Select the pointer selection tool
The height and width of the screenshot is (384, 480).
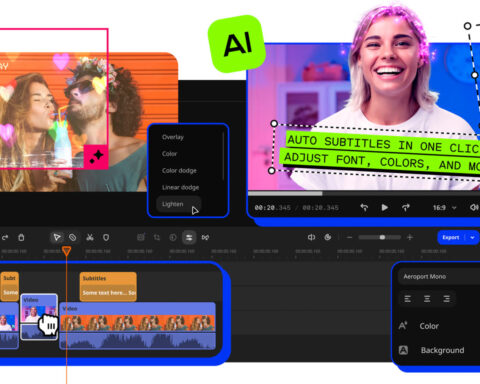[x=57, y=237]
